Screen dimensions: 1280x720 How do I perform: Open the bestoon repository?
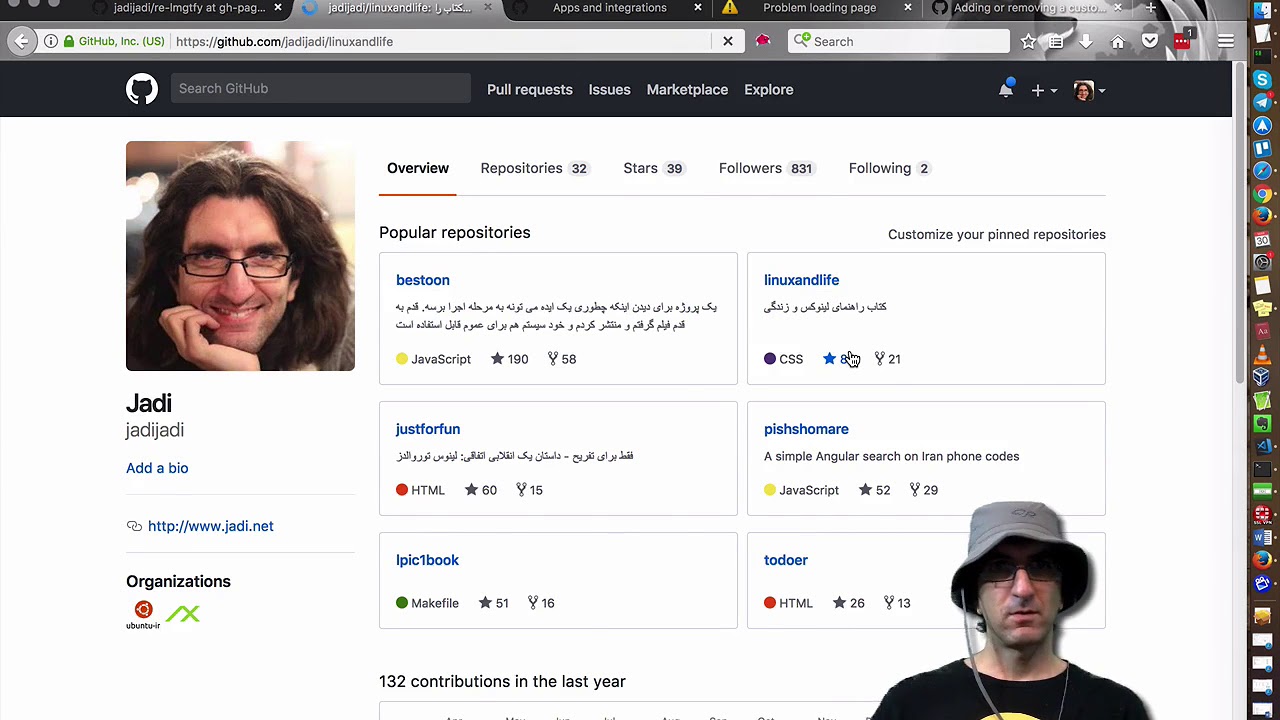tap(423, 280)
